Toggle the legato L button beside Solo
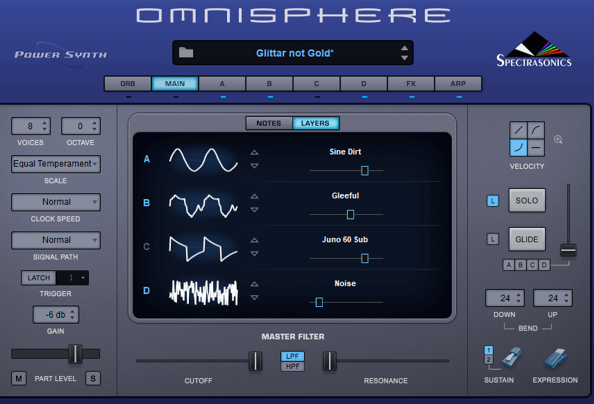Screen dimensions: 594x404 492,201
